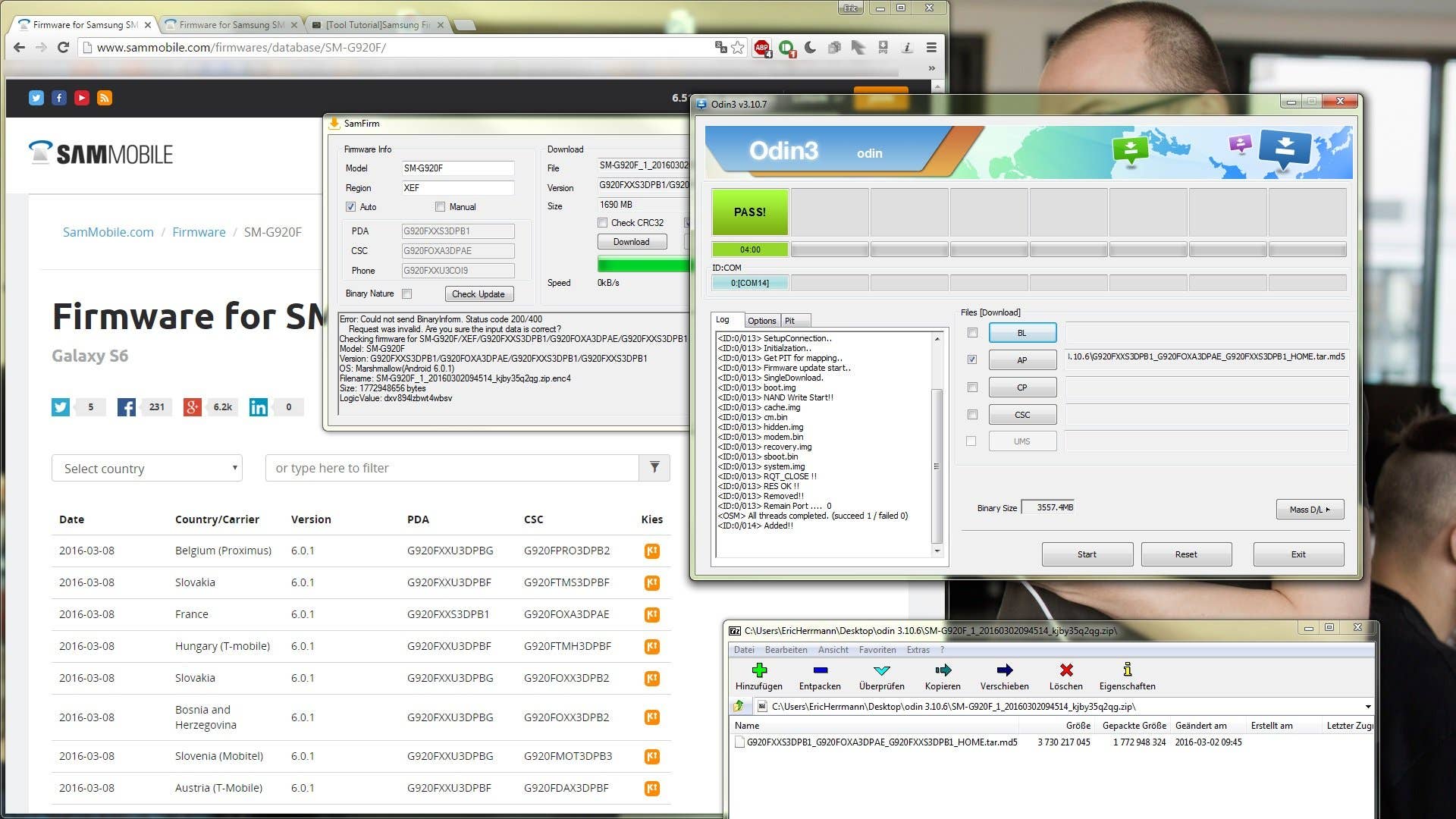The width and height of the screenshot is (1456, 819).
Task: Open the Chrome menu dropdown
Action: pyautogui.click(x=930, y=47)
